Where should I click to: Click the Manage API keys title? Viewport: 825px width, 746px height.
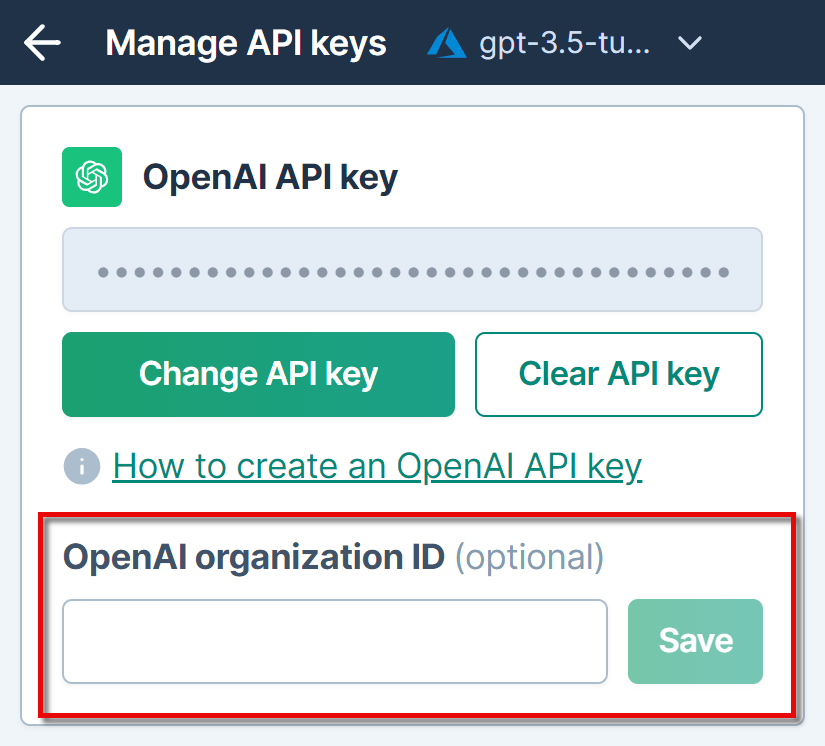point(246,43)
